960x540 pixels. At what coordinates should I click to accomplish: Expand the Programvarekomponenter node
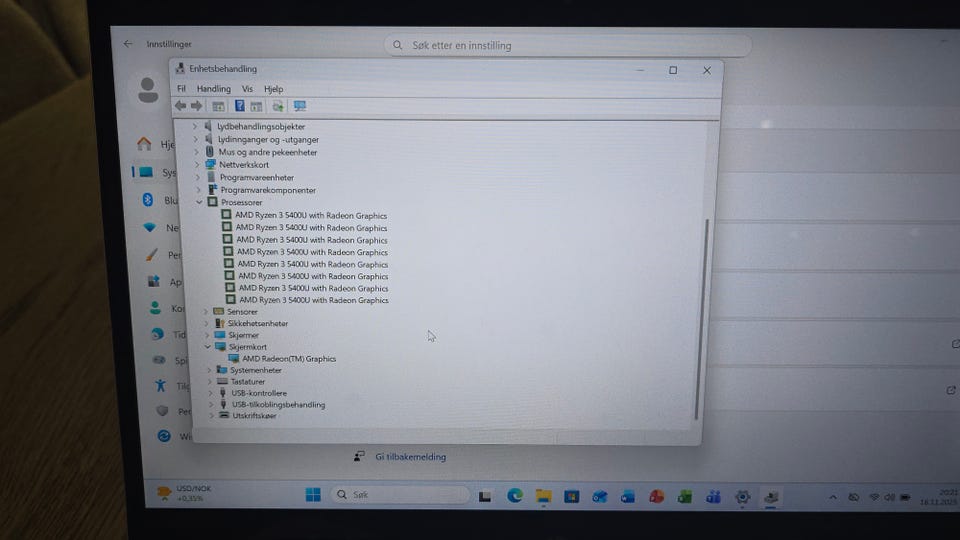tap(198, 190)
